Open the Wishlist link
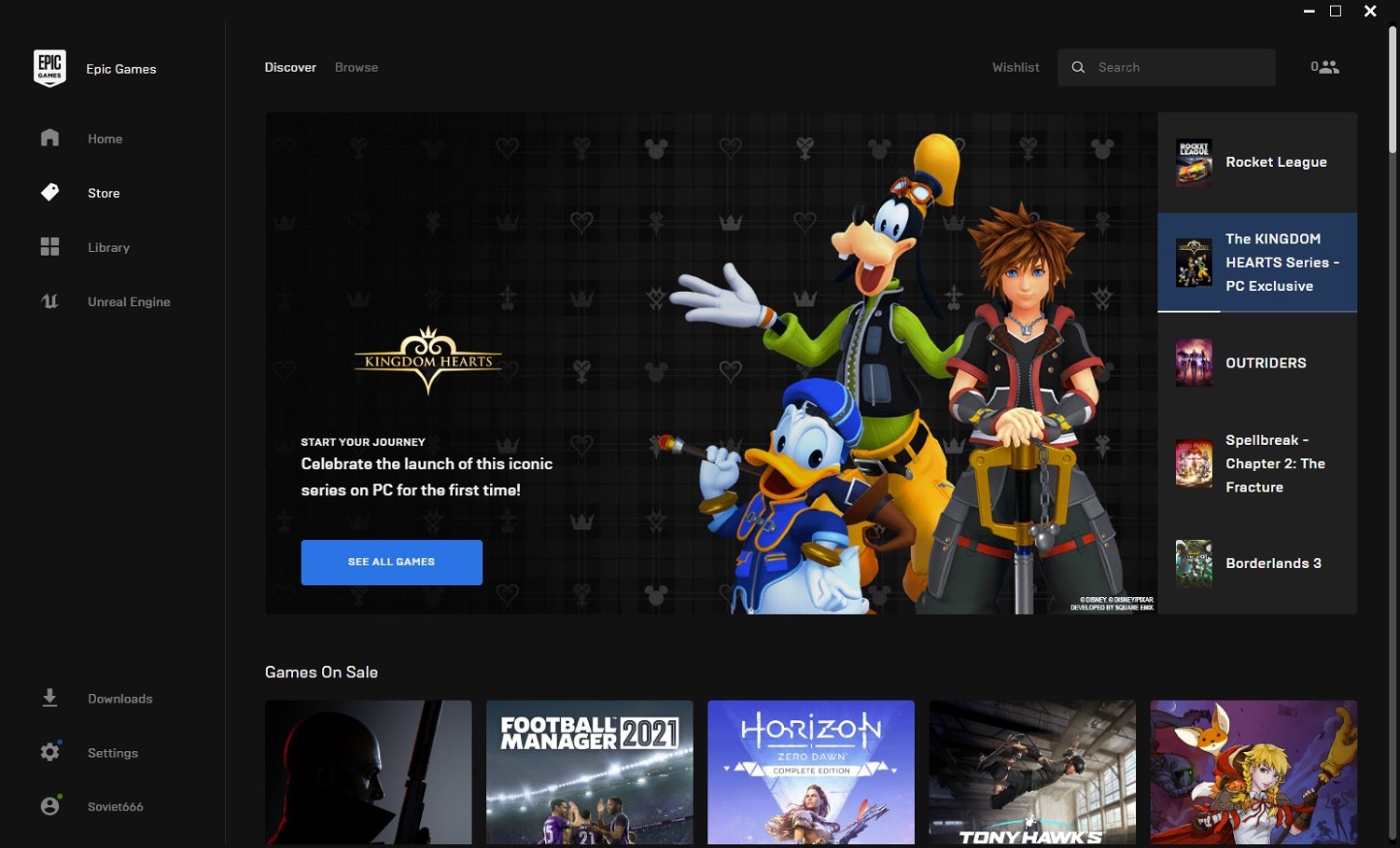Image resolution: width=1400 pixels, height=848 pixels. (1015, 67)
